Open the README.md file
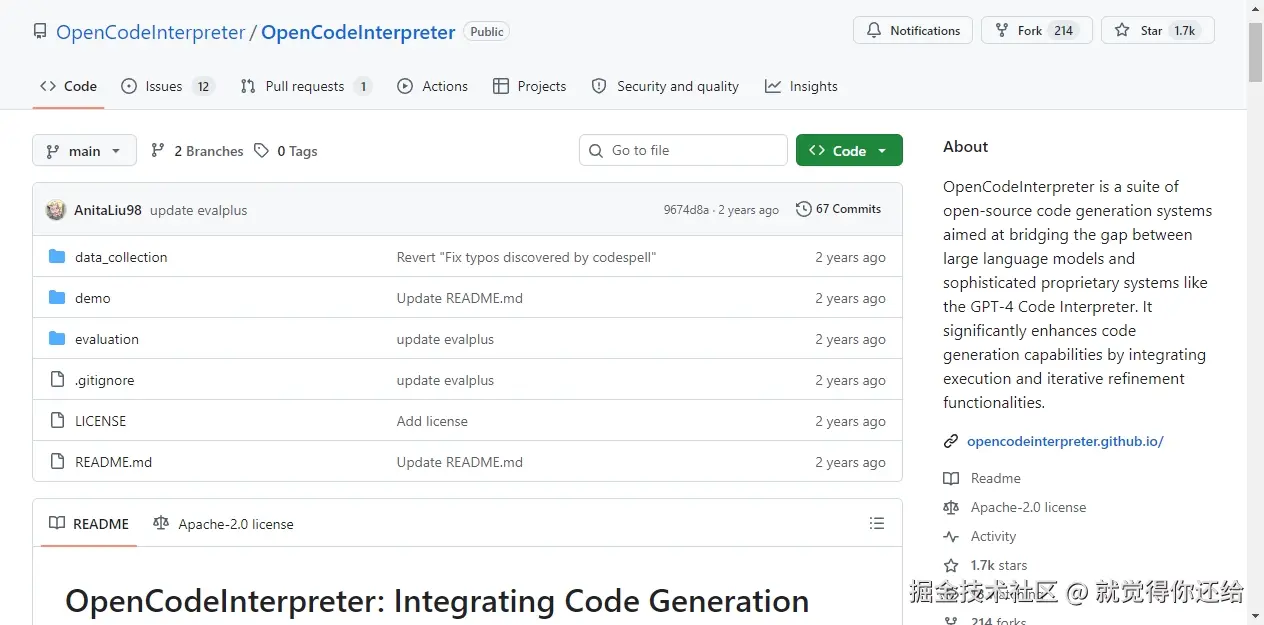 pos(114,462)
